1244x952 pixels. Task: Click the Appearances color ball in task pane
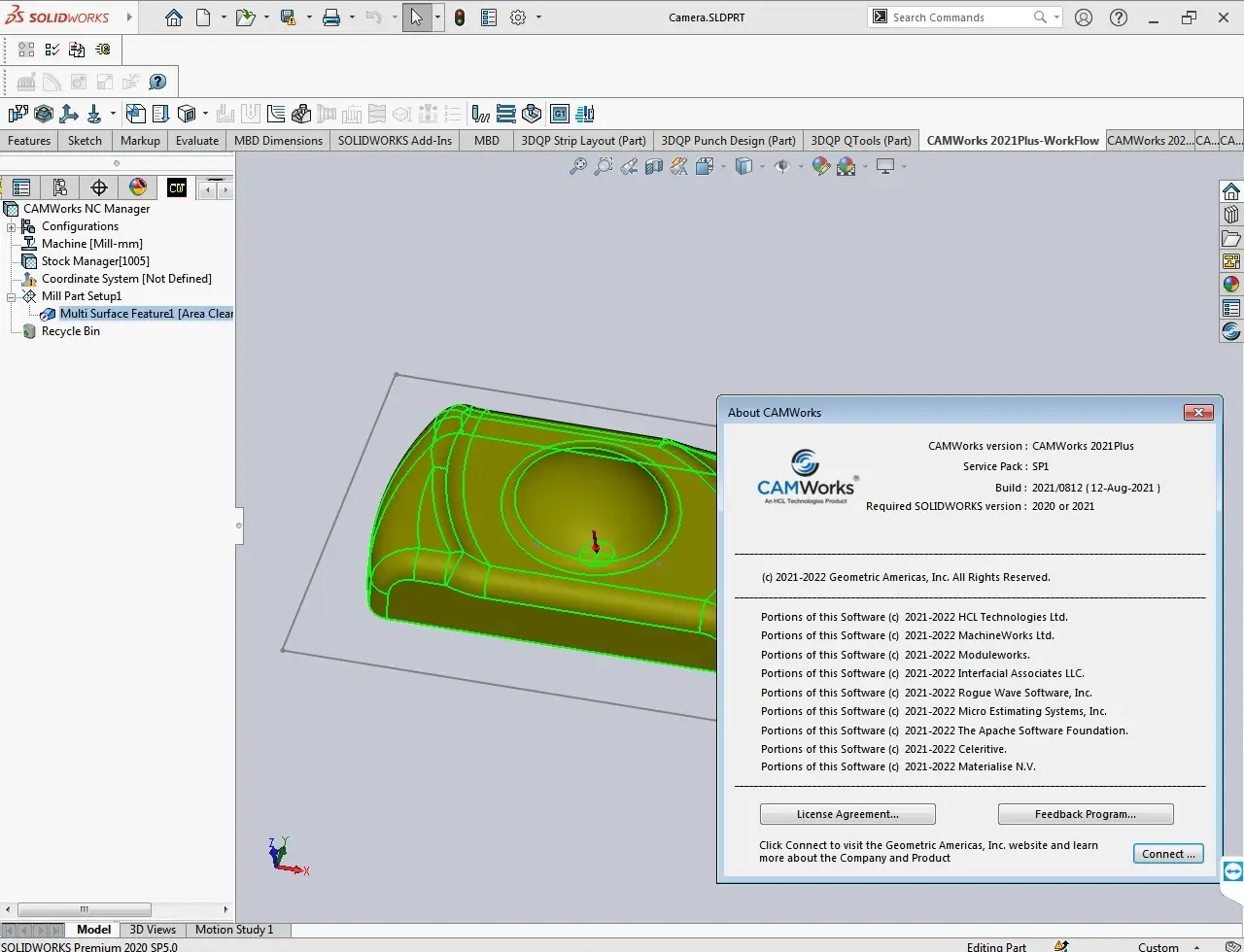click(x=1231, y=285)
